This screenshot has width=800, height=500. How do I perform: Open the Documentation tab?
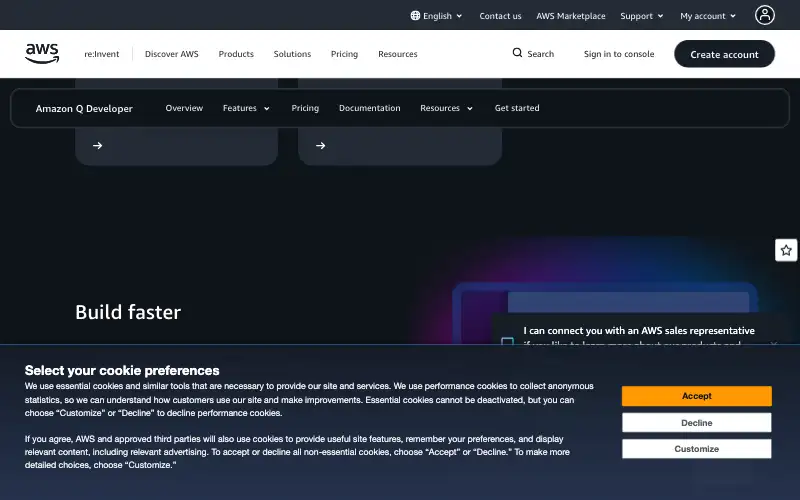click(369, 108)
